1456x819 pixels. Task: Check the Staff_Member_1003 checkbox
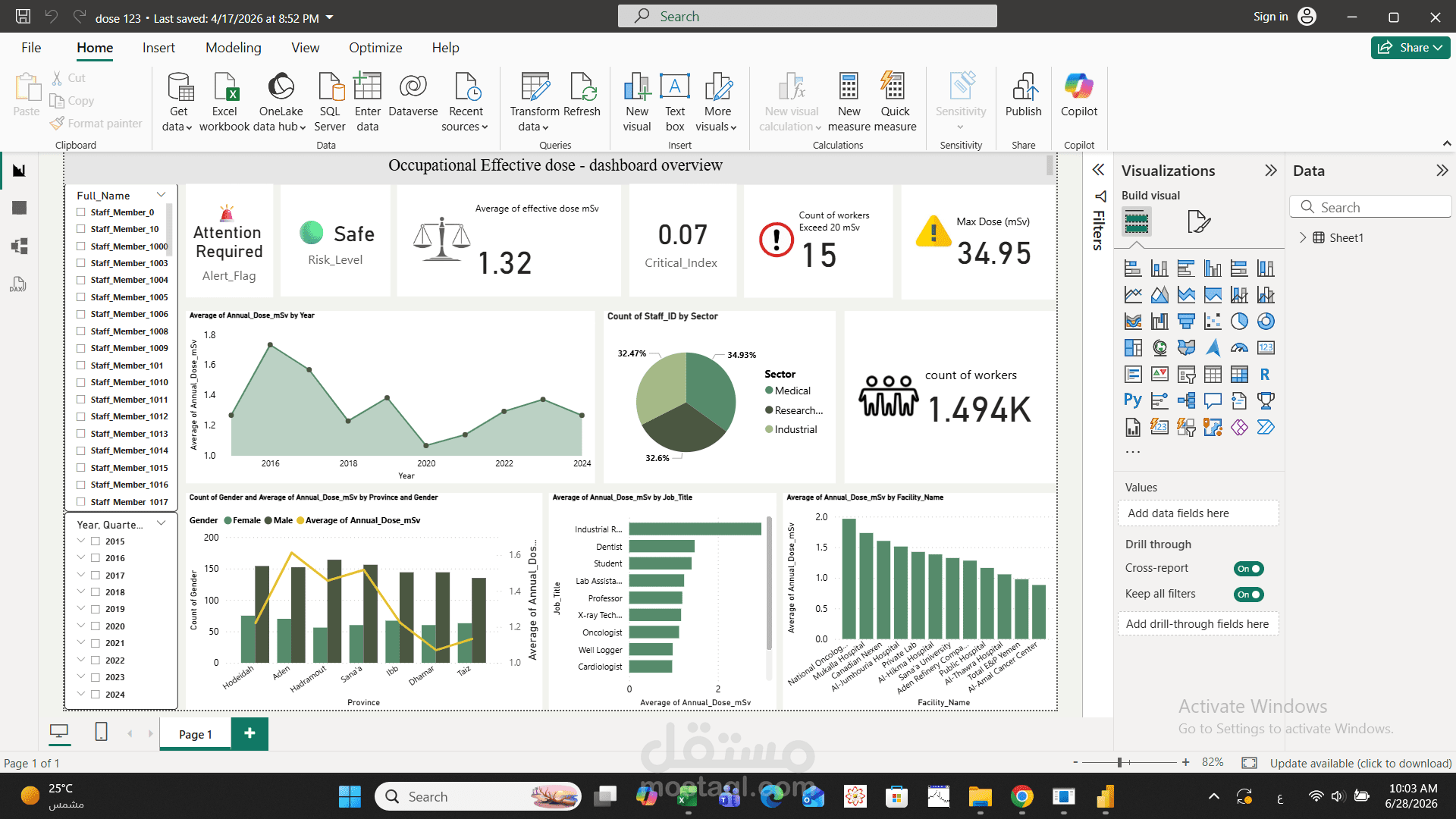[x=80, y=263]
